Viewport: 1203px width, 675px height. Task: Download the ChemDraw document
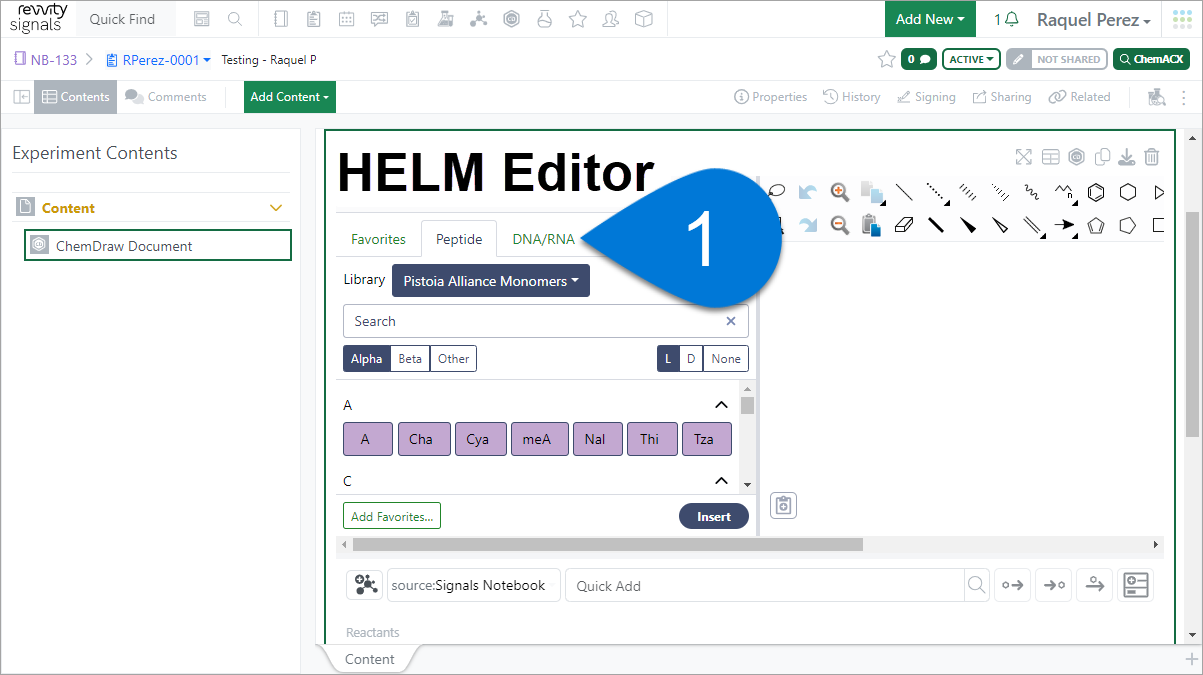click(x=1127, y=157)
